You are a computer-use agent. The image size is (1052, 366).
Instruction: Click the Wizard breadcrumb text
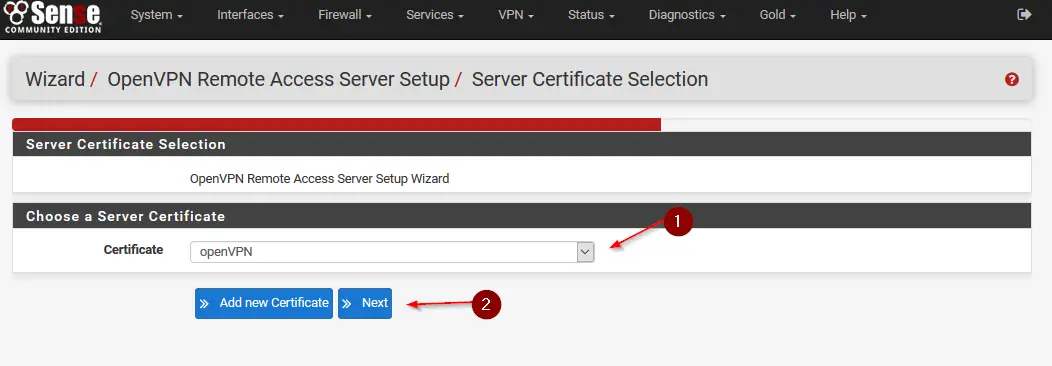click(55, 79)
